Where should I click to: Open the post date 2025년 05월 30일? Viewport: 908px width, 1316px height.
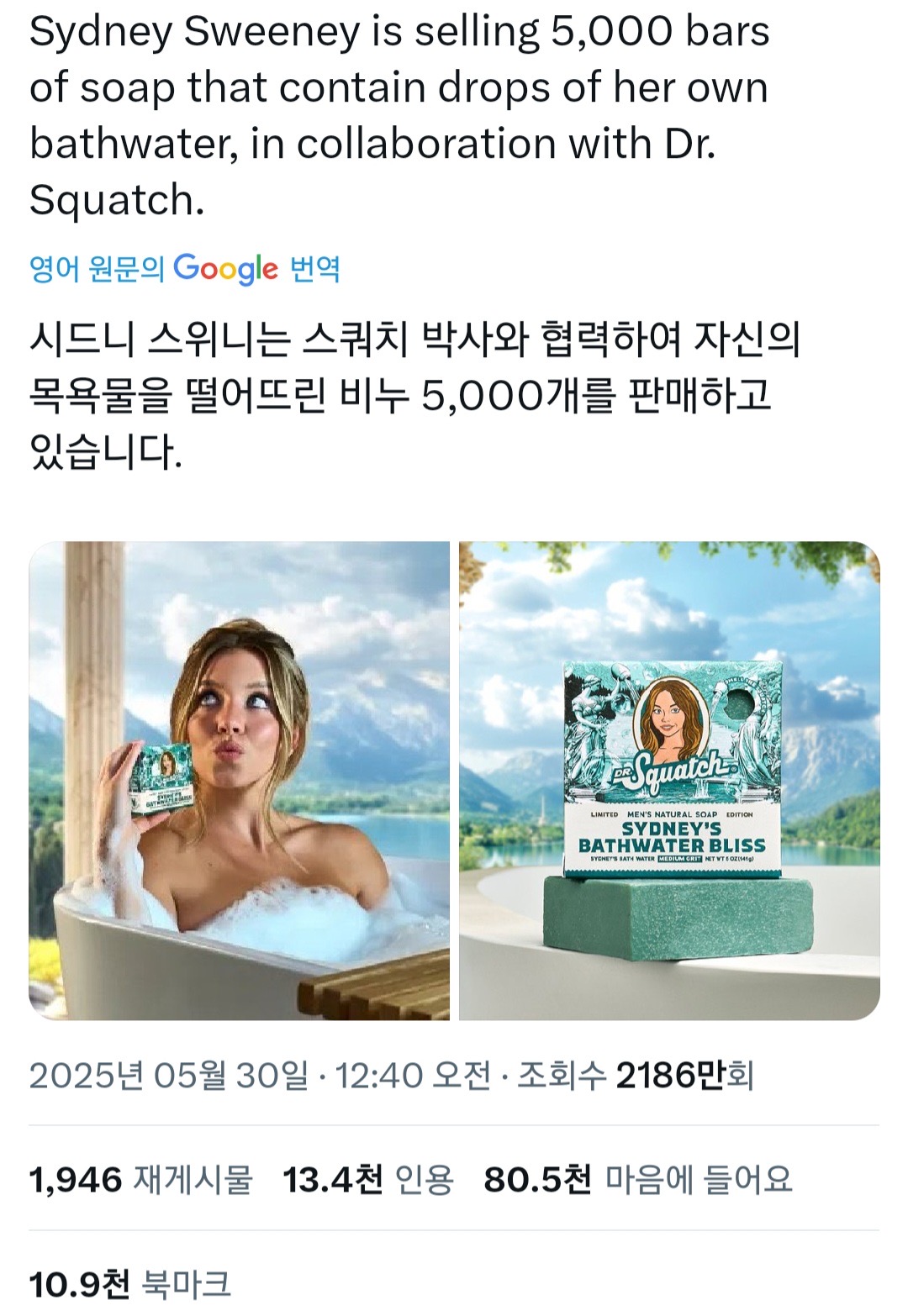coord(168,1075)
